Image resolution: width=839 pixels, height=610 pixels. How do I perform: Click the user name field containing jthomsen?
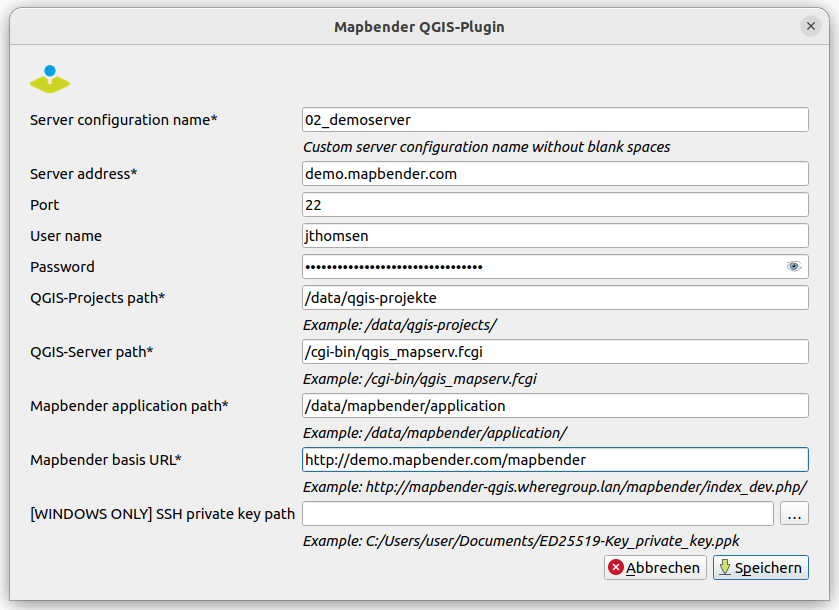click(x=555, y=235)
